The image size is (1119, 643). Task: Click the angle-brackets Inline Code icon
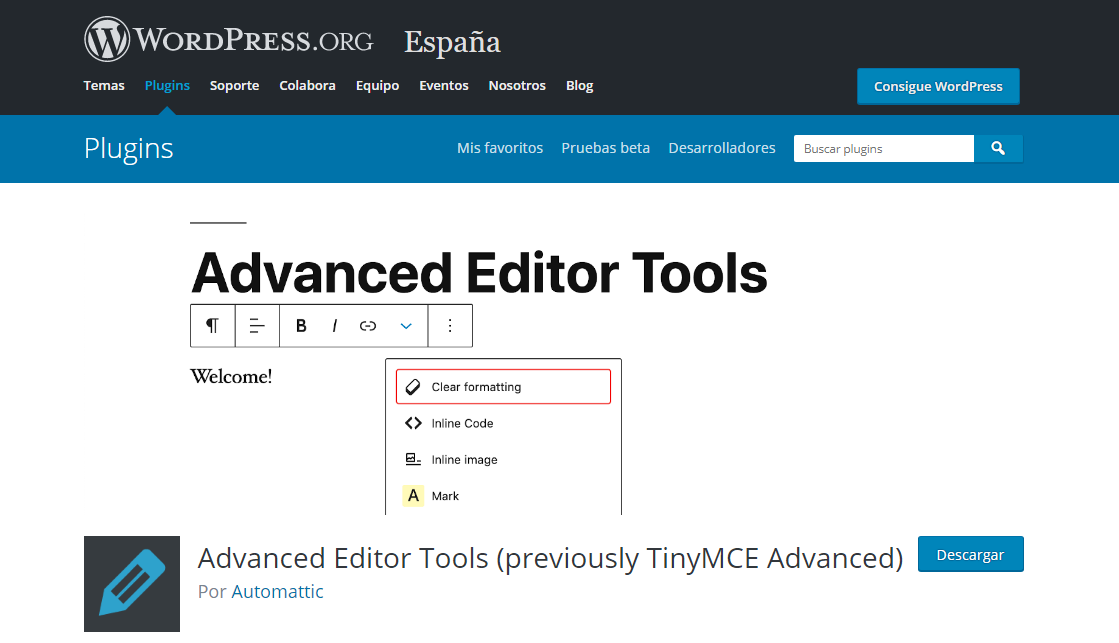pyautogui.click(x=412, y=423)
